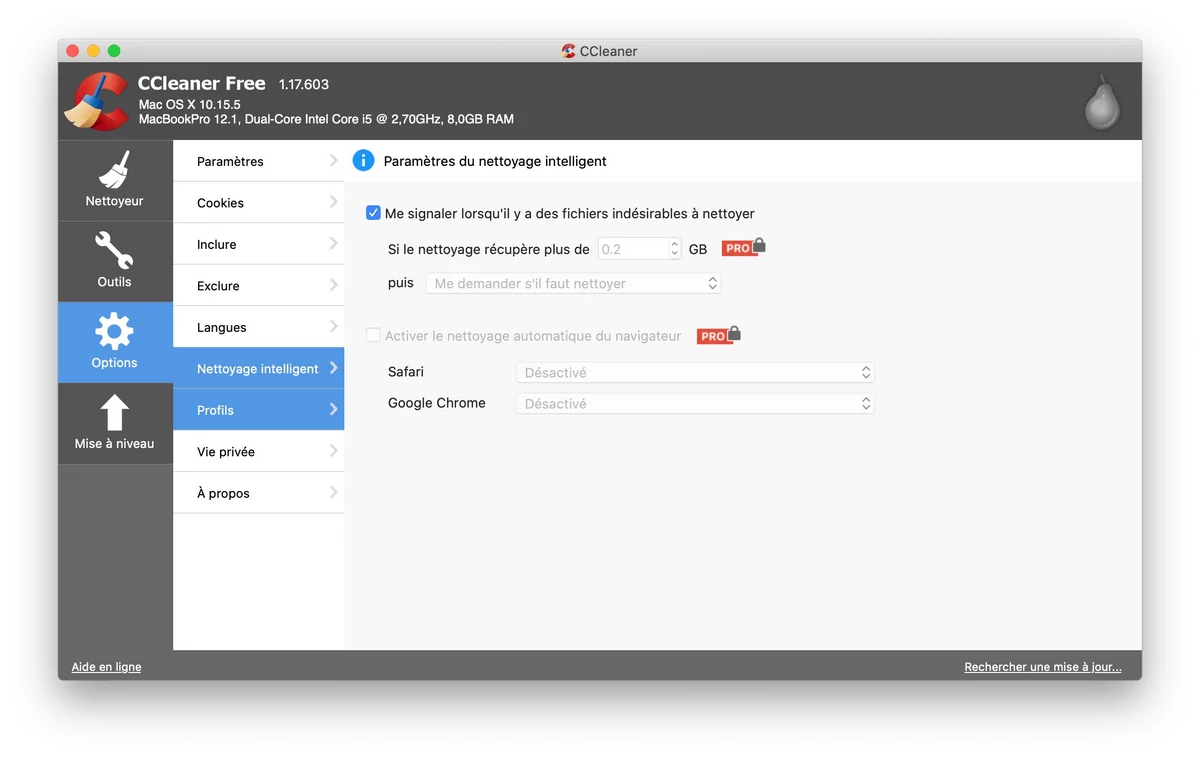Open the Inclure menu item
Screen dimensions: 1200x757
[x=259, y=244]
